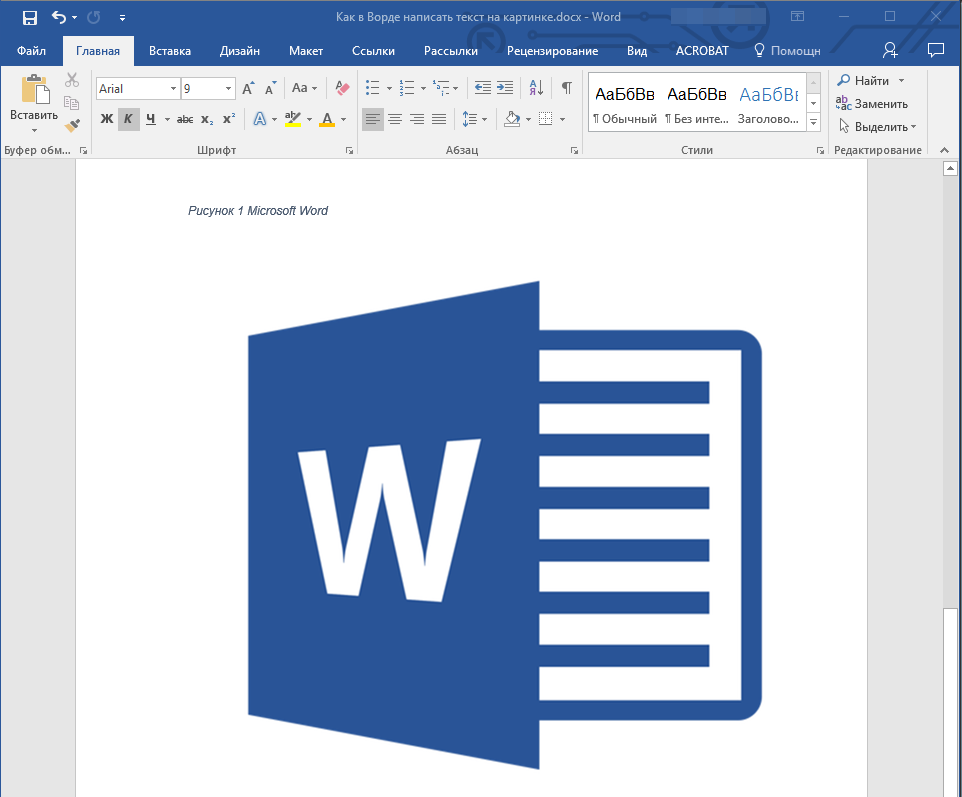This screenshot has height=797, width=962.
Task: Toggle strikethrough text formatting
Action: [x=185, y=119]
